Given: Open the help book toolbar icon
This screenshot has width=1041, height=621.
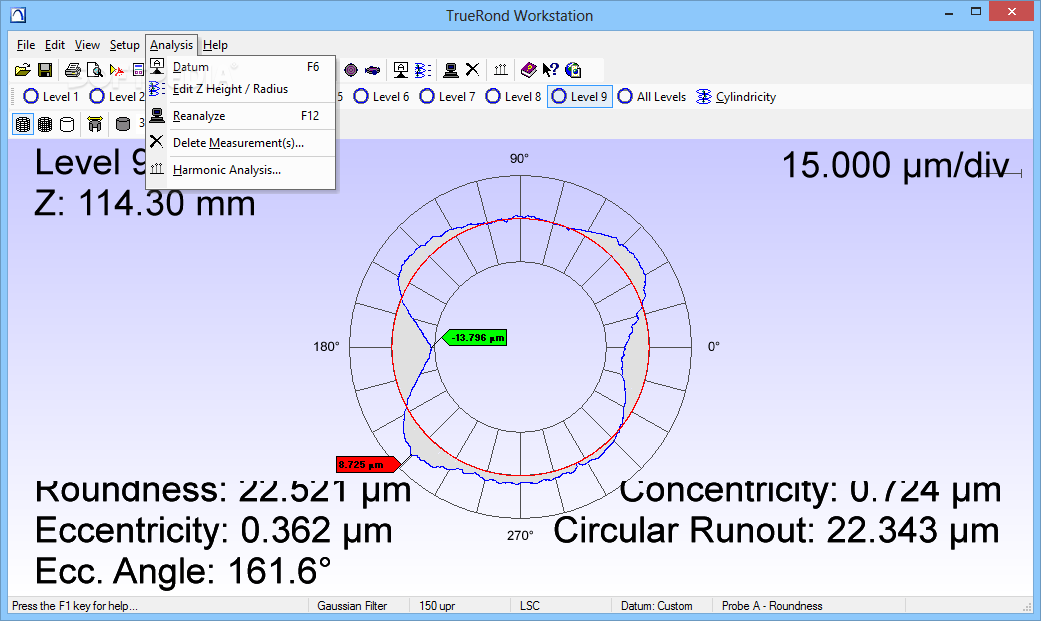Looking at the screenshot, I should pyautogui.click(x=528, y=70).
